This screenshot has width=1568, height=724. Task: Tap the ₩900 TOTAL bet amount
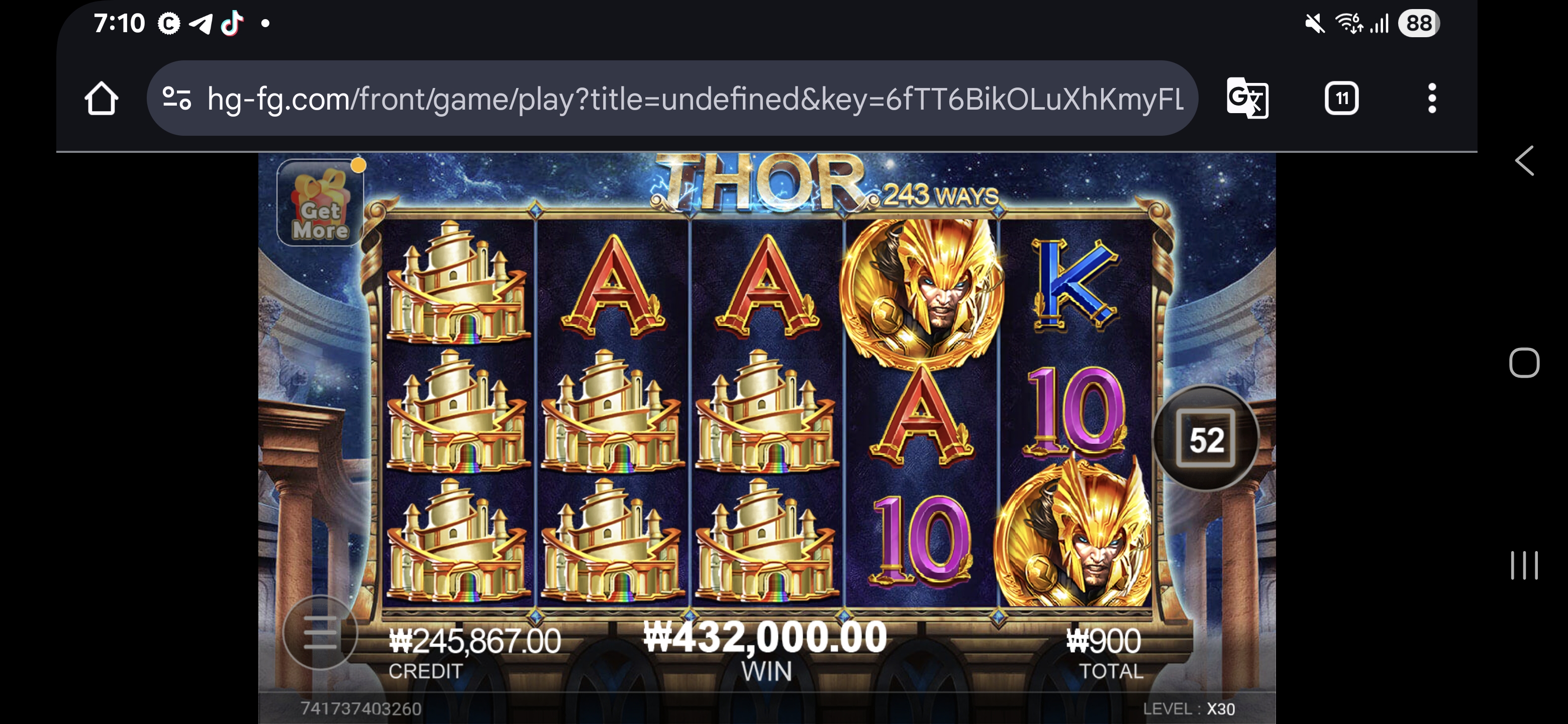[1104, 641]
